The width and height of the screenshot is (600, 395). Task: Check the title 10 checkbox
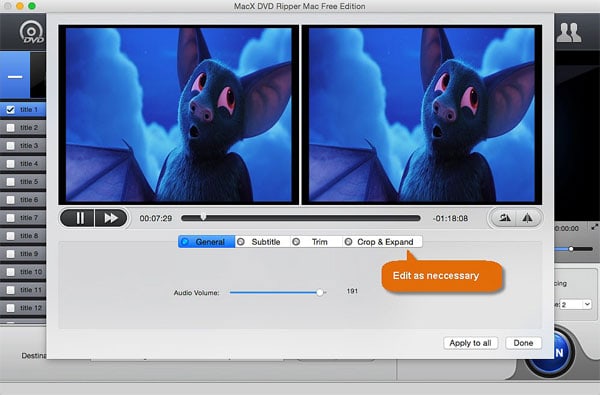[x=11, y=272]
